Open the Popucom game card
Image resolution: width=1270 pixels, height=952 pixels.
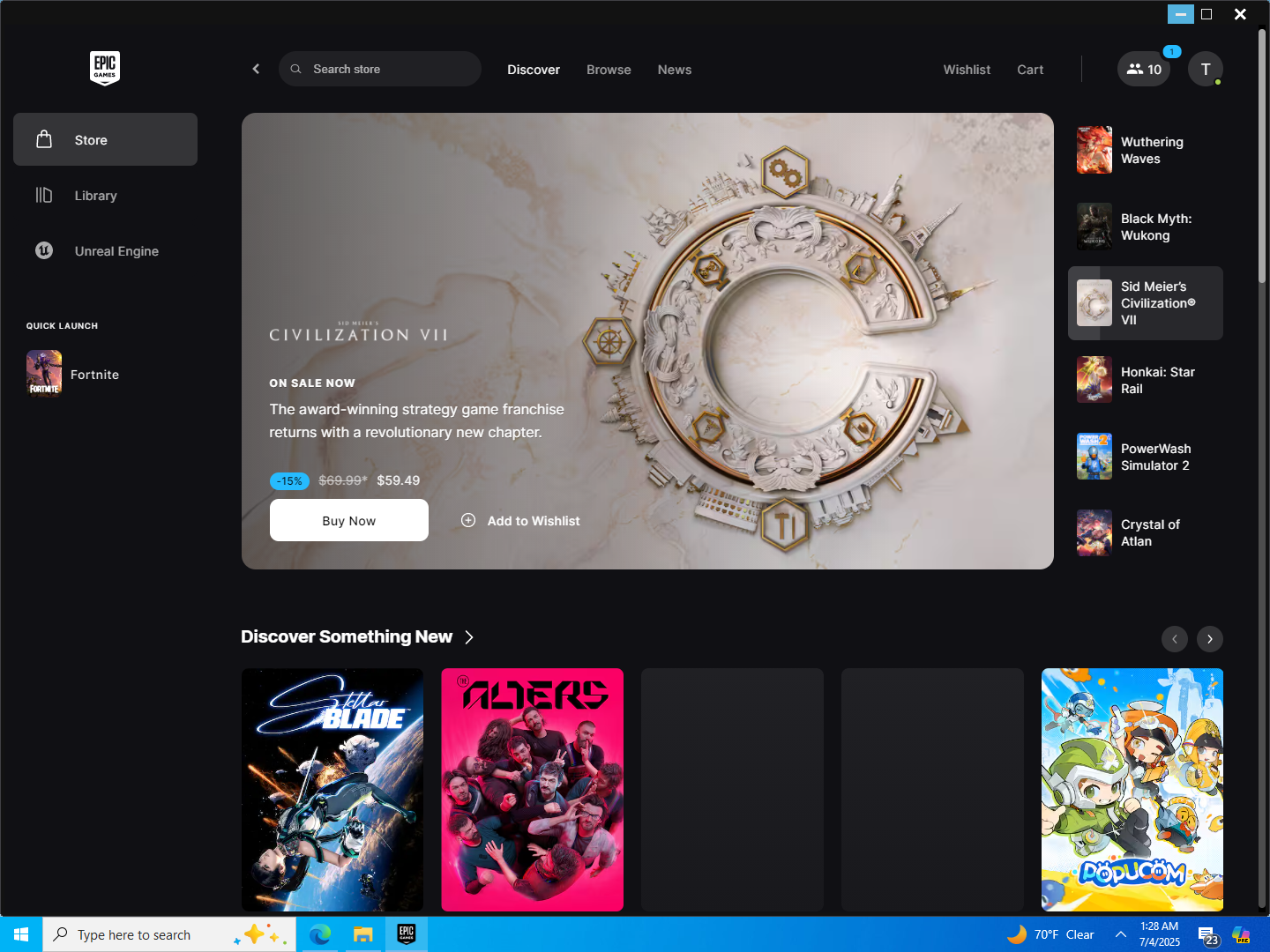coord(1132,790)
